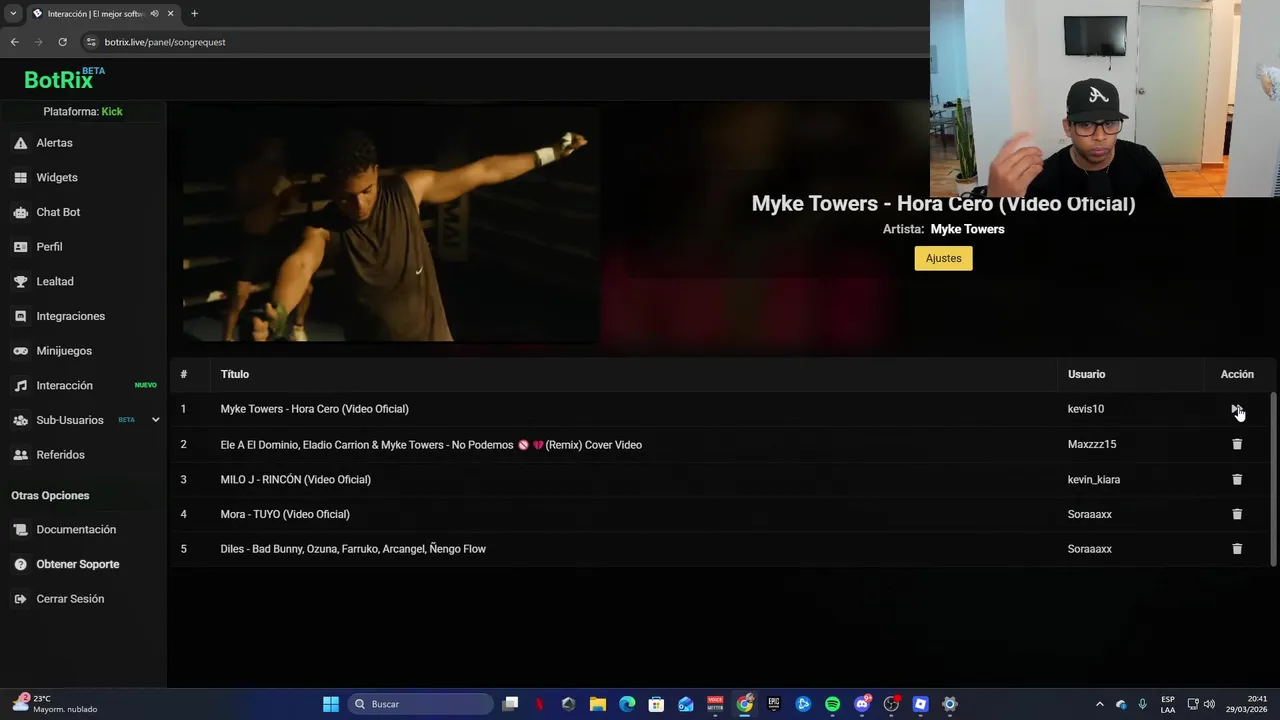Click the Acción column header

point(1237,374)
